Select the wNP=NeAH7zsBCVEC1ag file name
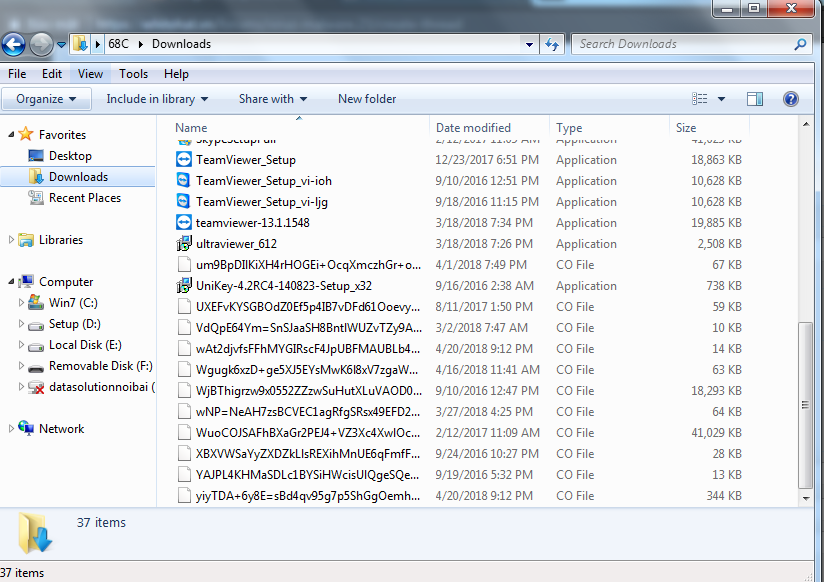Image resolution: width=824 pixels, height=582 pixels. (x=308, y=412)
